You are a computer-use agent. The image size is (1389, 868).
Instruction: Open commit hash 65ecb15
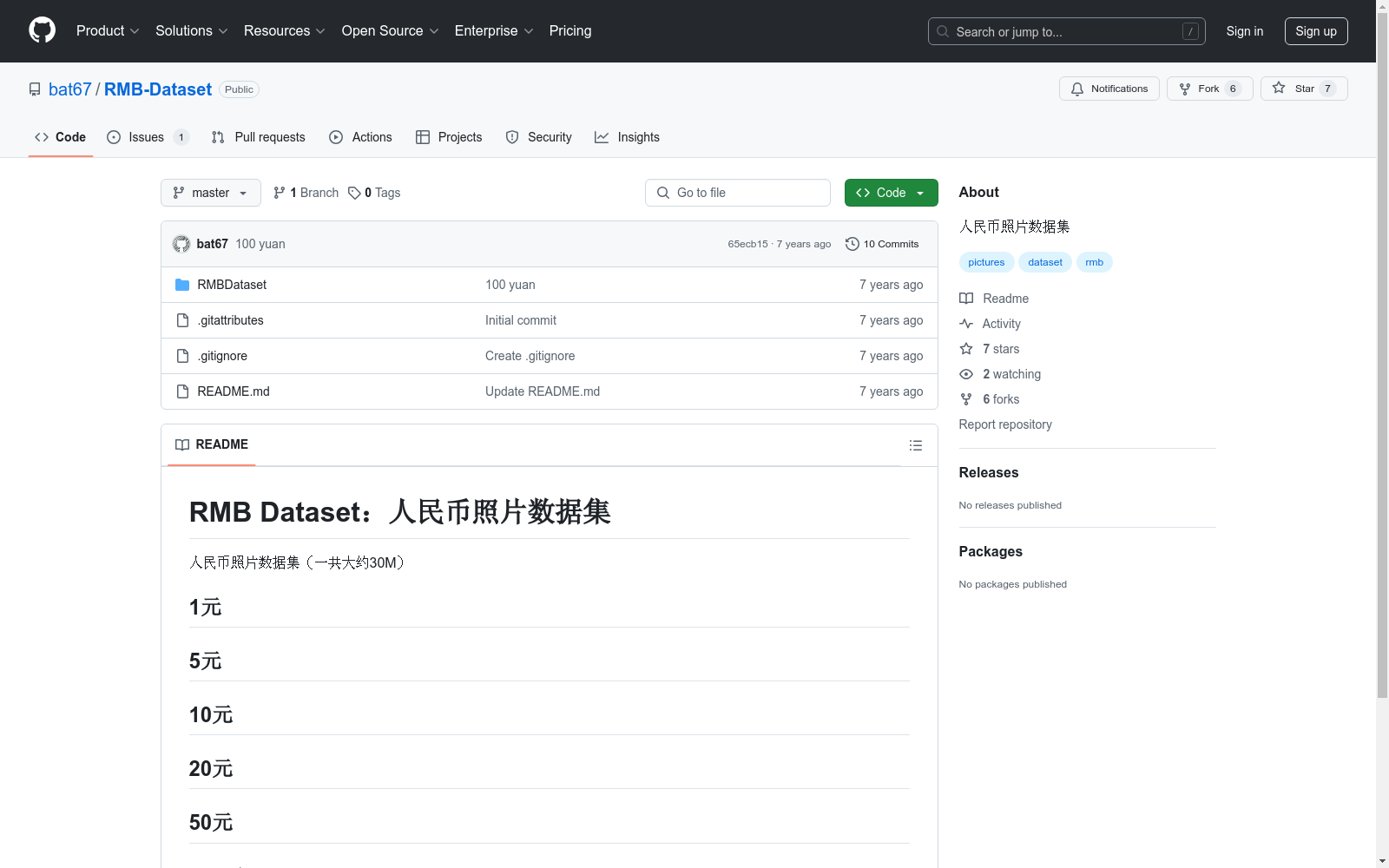[x=748, y=244]
